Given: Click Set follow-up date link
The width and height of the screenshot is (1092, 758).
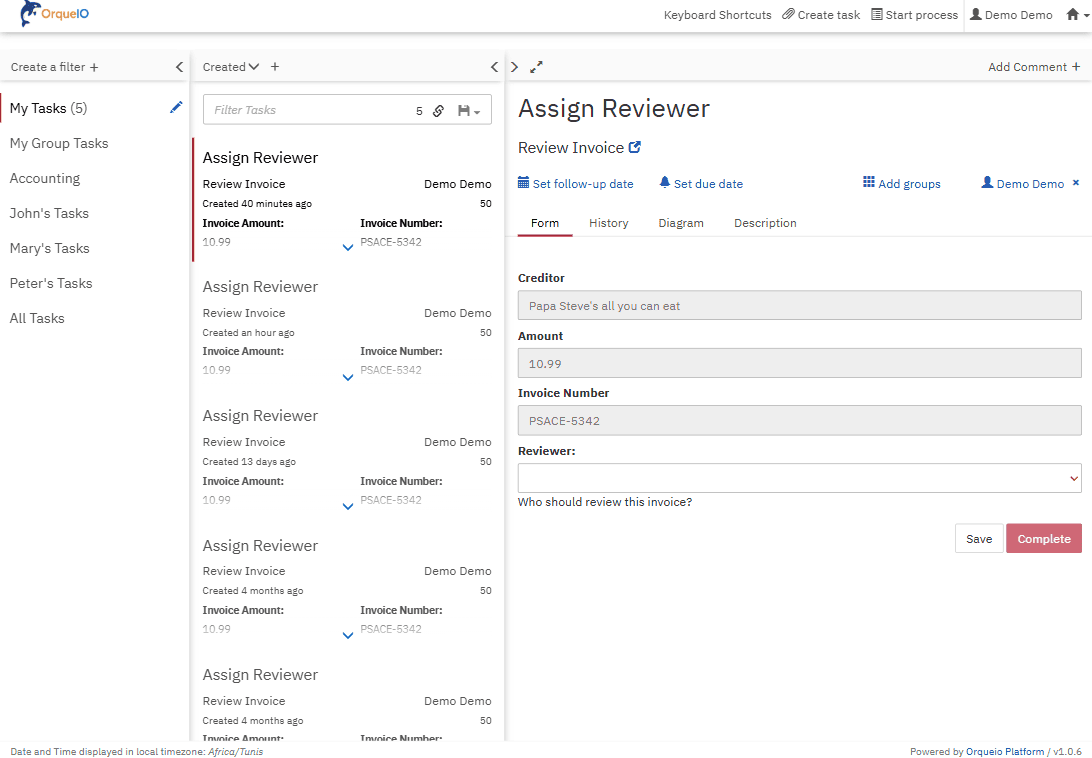Looking at the screenshot, I should (x=583, y=184).
